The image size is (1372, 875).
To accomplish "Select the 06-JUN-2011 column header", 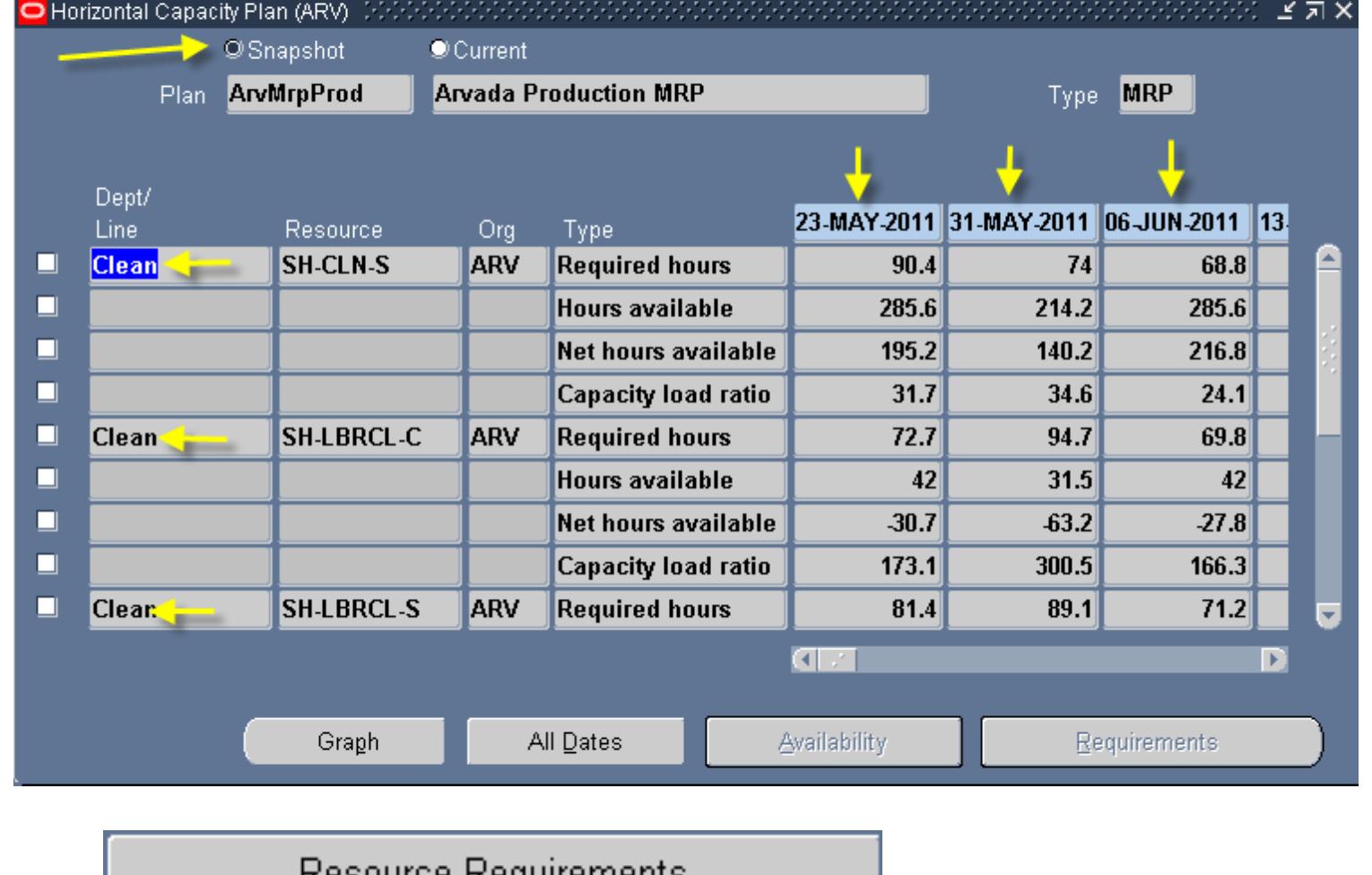I will [1175, 222].
